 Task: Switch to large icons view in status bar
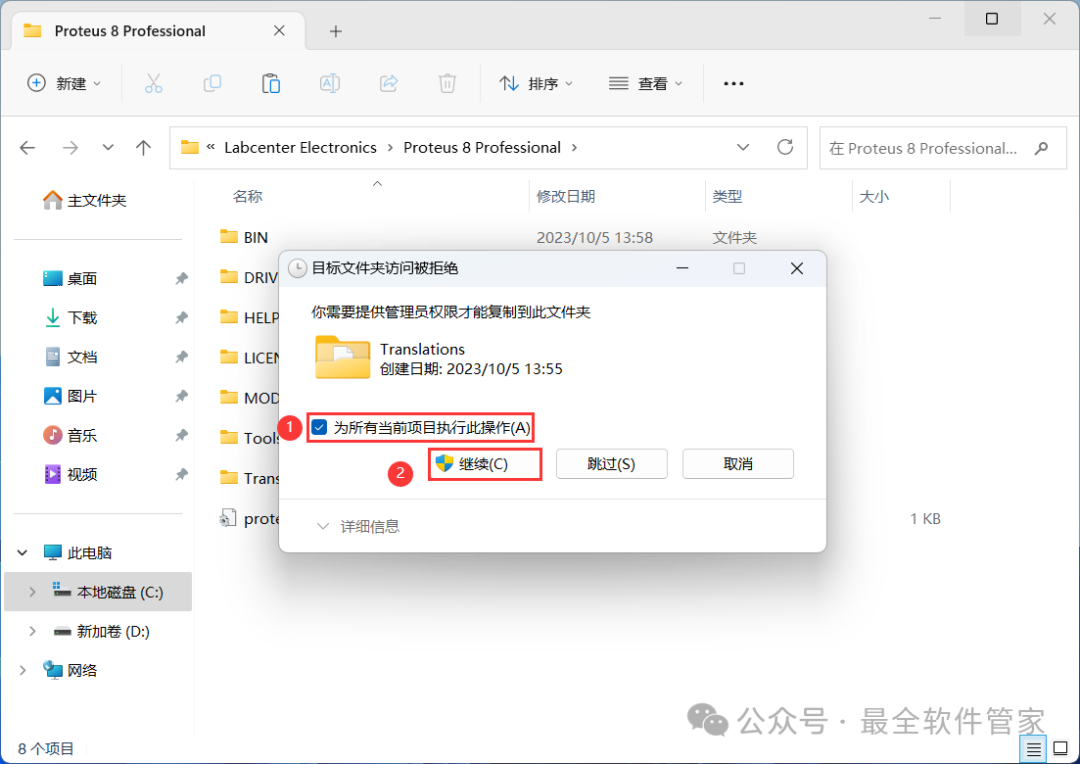click(x=1061, y=749)
